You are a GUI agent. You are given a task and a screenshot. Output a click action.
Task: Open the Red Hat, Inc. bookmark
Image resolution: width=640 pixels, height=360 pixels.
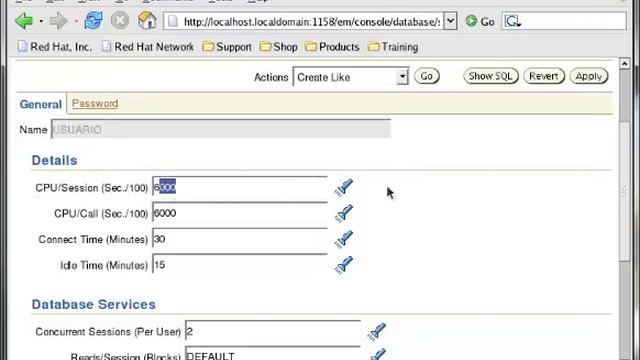(55, 47)
